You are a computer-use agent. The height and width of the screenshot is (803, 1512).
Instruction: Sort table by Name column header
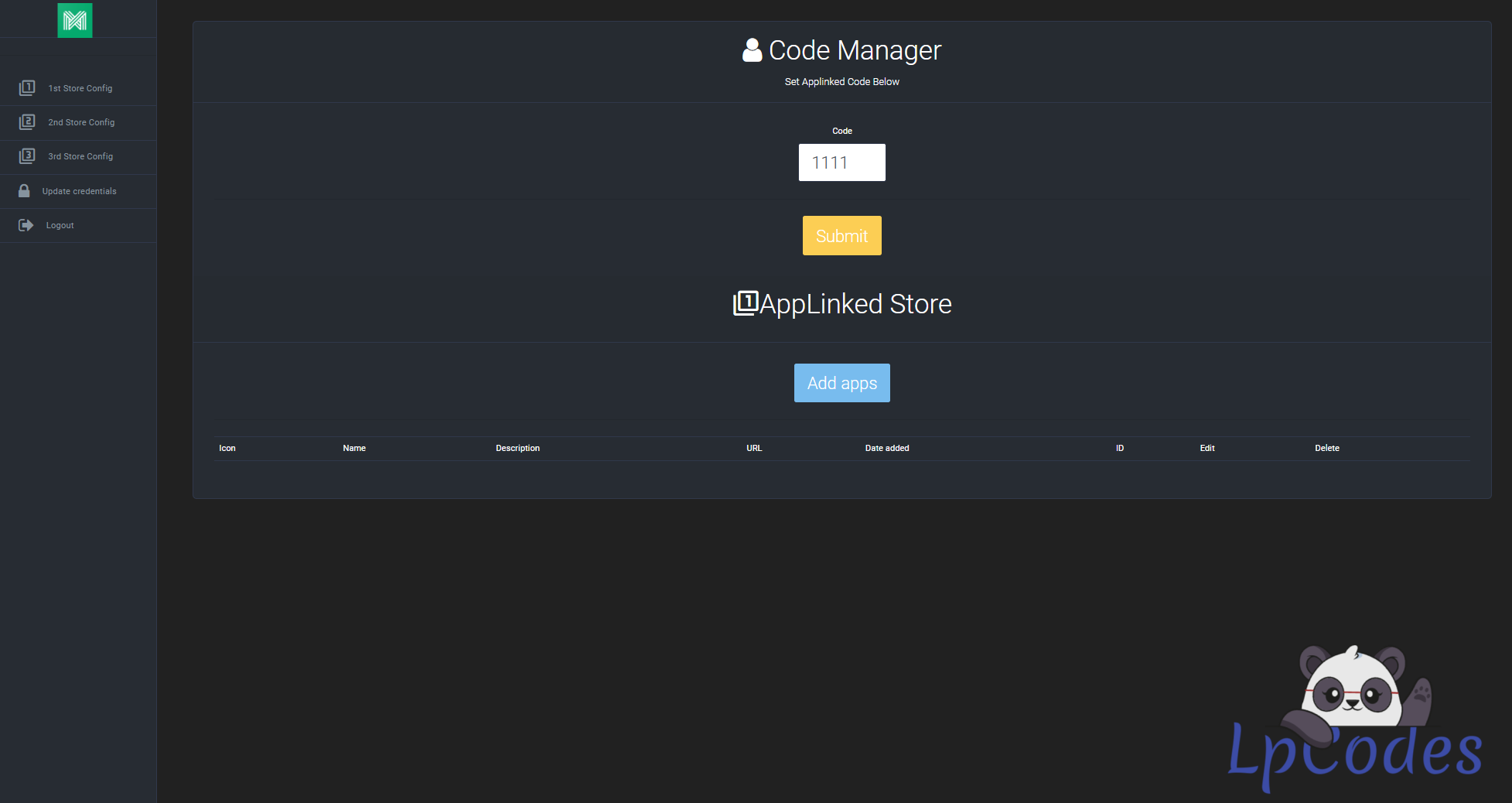(354, 449)
